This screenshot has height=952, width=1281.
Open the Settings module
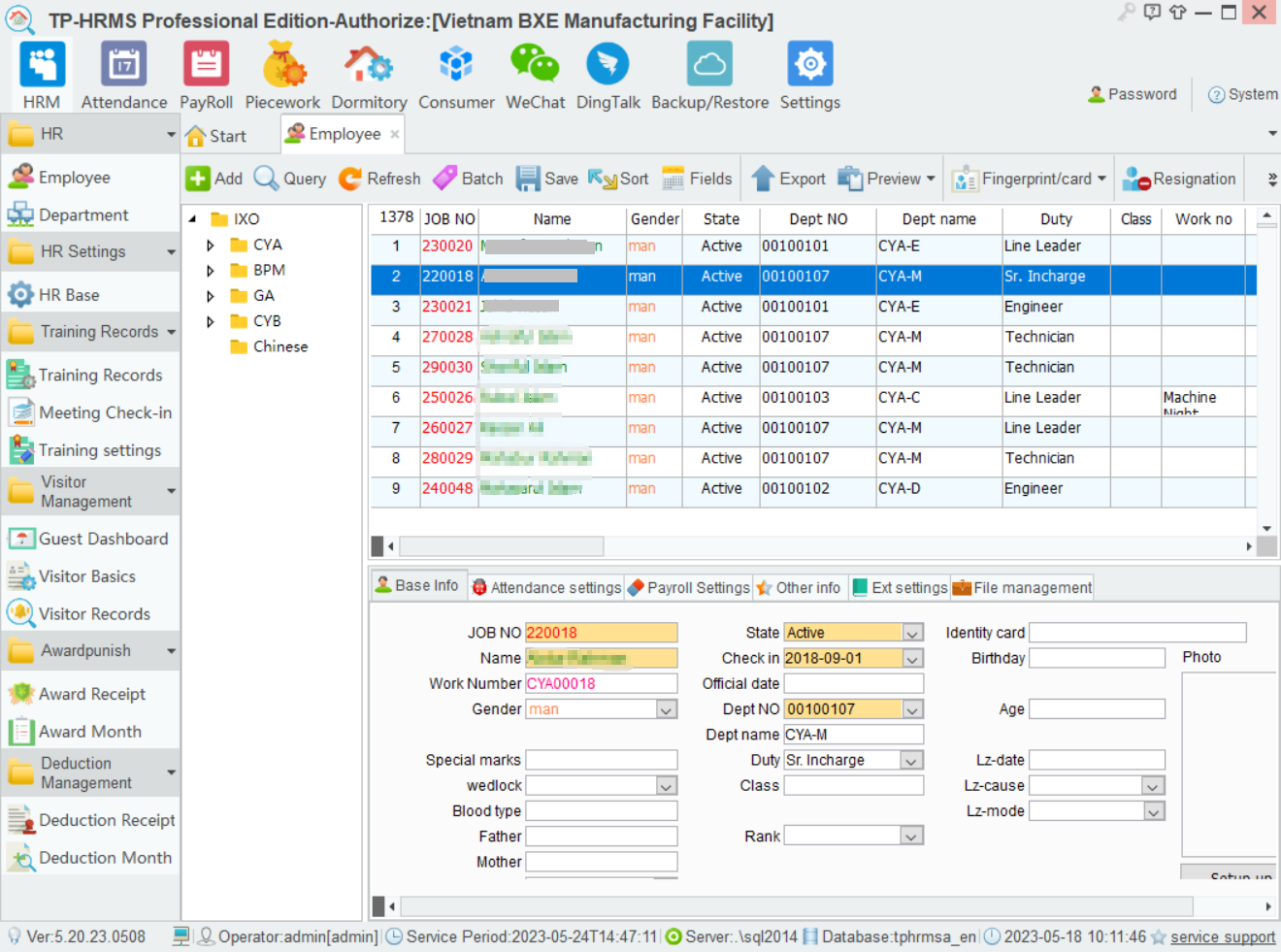(810, 76)
